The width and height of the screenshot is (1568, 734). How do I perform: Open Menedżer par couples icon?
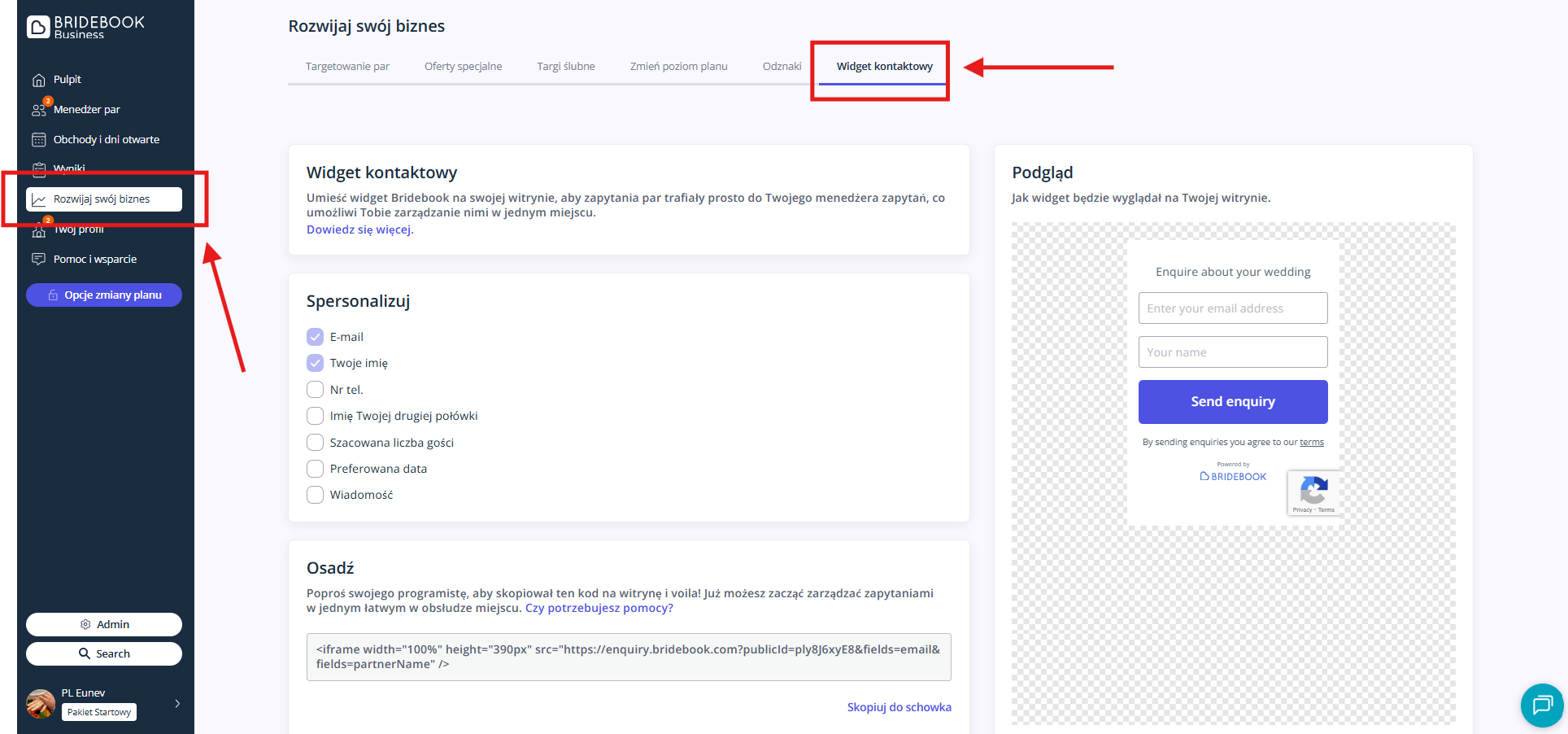coord(38,110)
